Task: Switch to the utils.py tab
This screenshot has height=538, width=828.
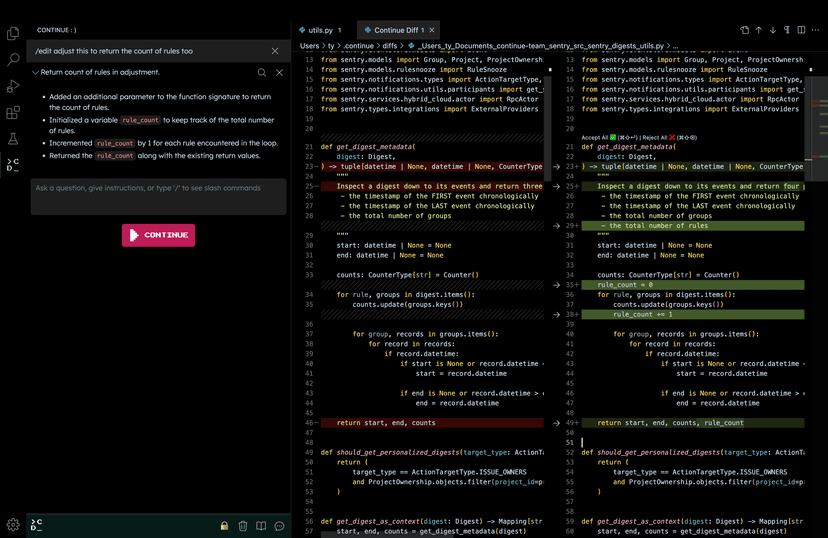Action: (320, 30)
